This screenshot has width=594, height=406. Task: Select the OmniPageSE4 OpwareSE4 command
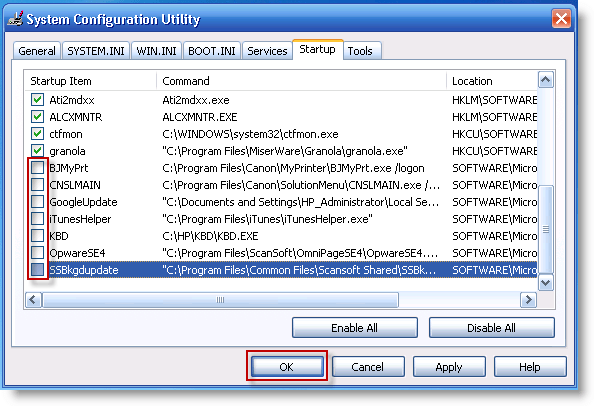pos(300,253)
